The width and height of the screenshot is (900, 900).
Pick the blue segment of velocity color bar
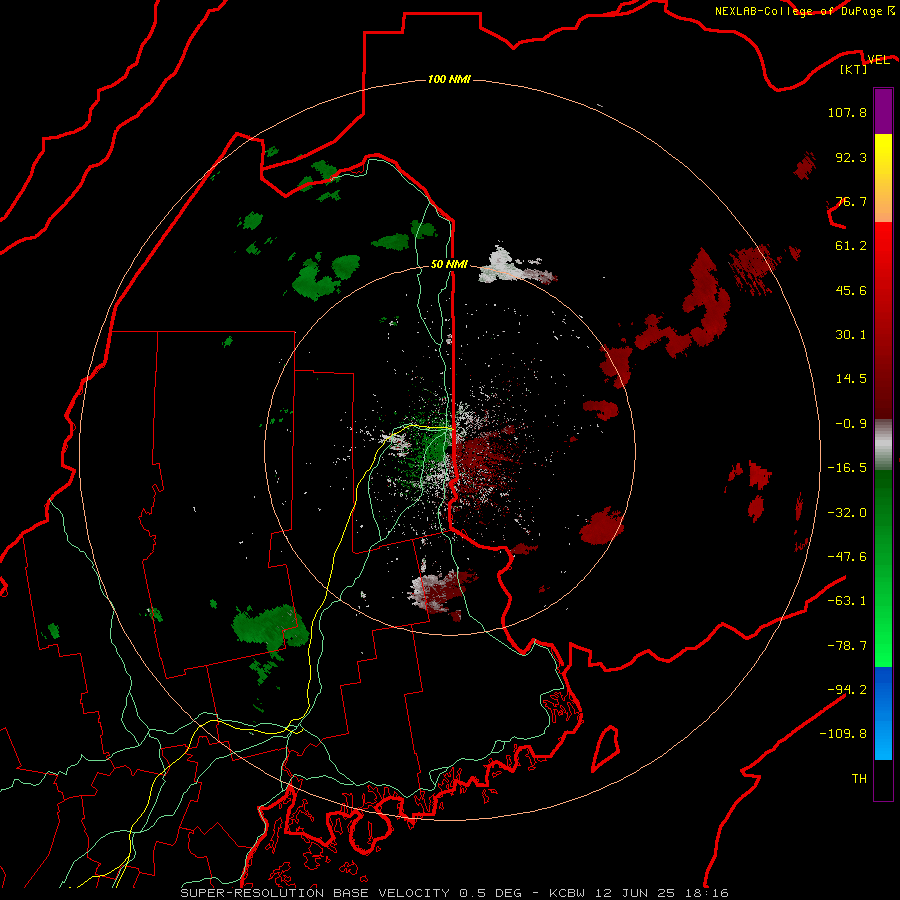click(883, 712)
